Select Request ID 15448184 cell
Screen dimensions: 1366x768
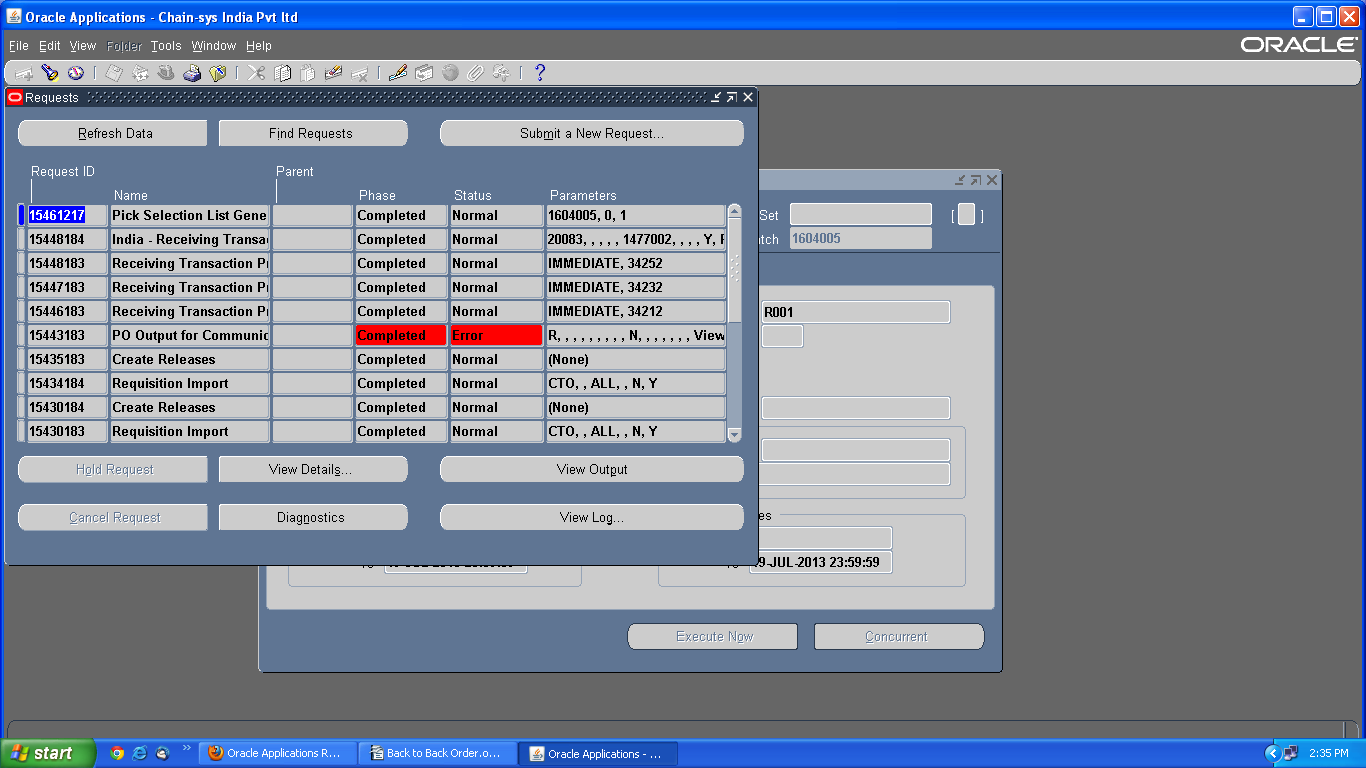click(x=67, y=239)
